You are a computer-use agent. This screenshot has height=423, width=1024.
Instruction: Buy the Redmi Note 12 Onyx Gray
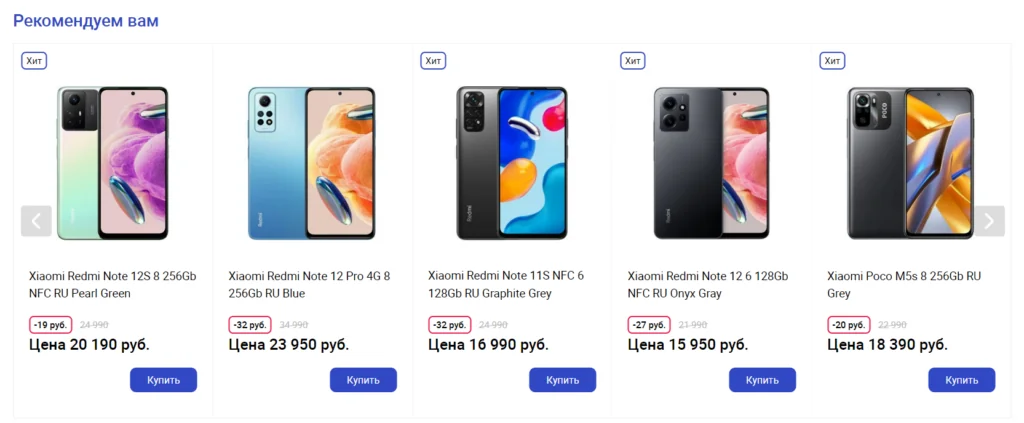762,380
